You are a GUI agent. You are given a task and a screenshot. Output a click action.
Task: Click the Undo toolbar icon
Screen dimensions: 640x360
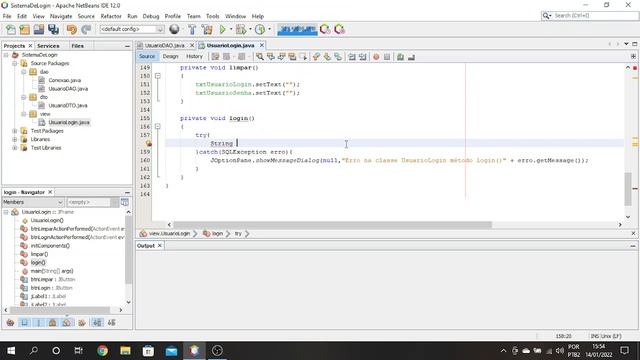pos(71,29)
